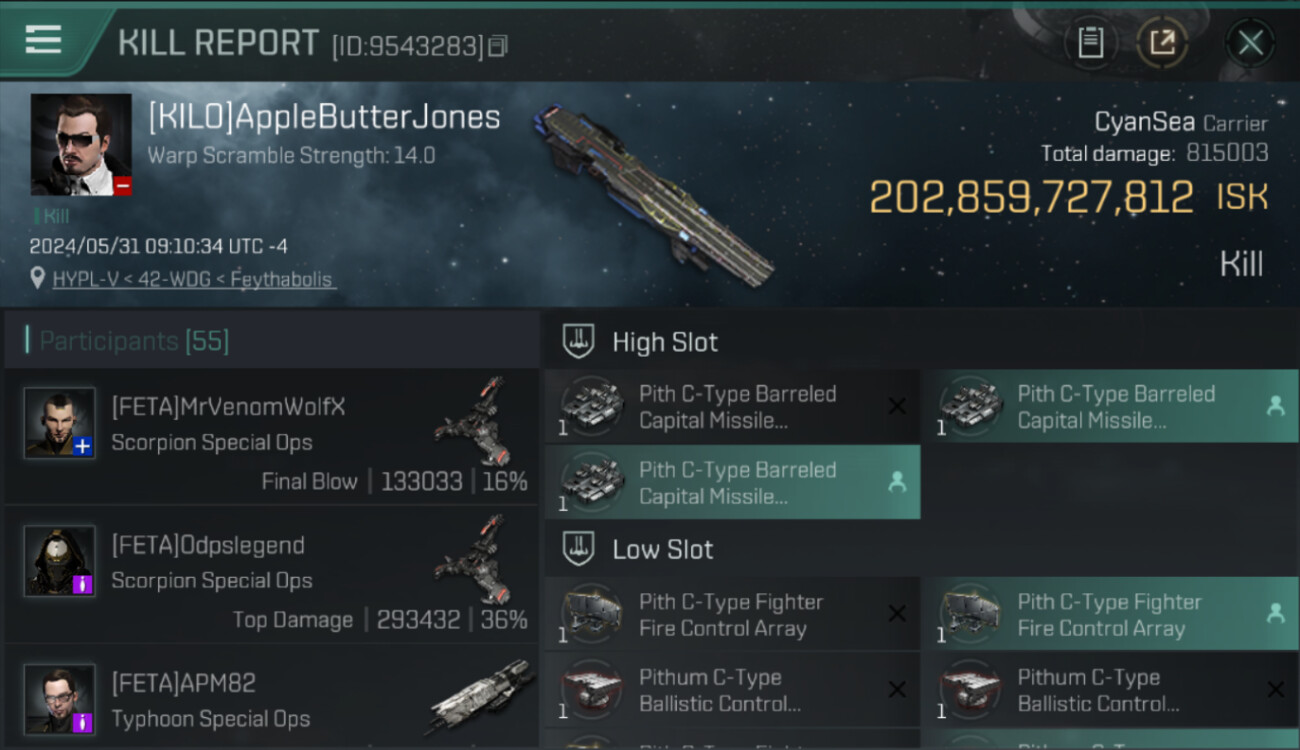Open HYPL-V location link
The image size is (1300, 750).
pos(194,279)
